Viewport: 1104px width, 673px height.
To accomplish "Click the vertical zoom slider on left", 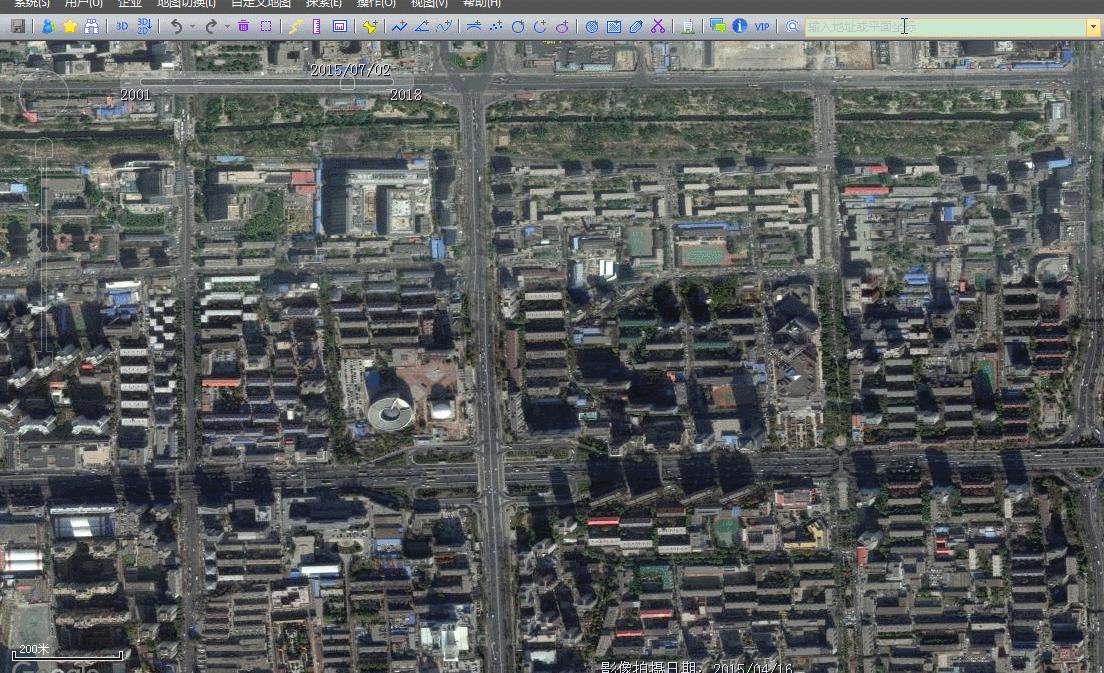I will [44, 246].
